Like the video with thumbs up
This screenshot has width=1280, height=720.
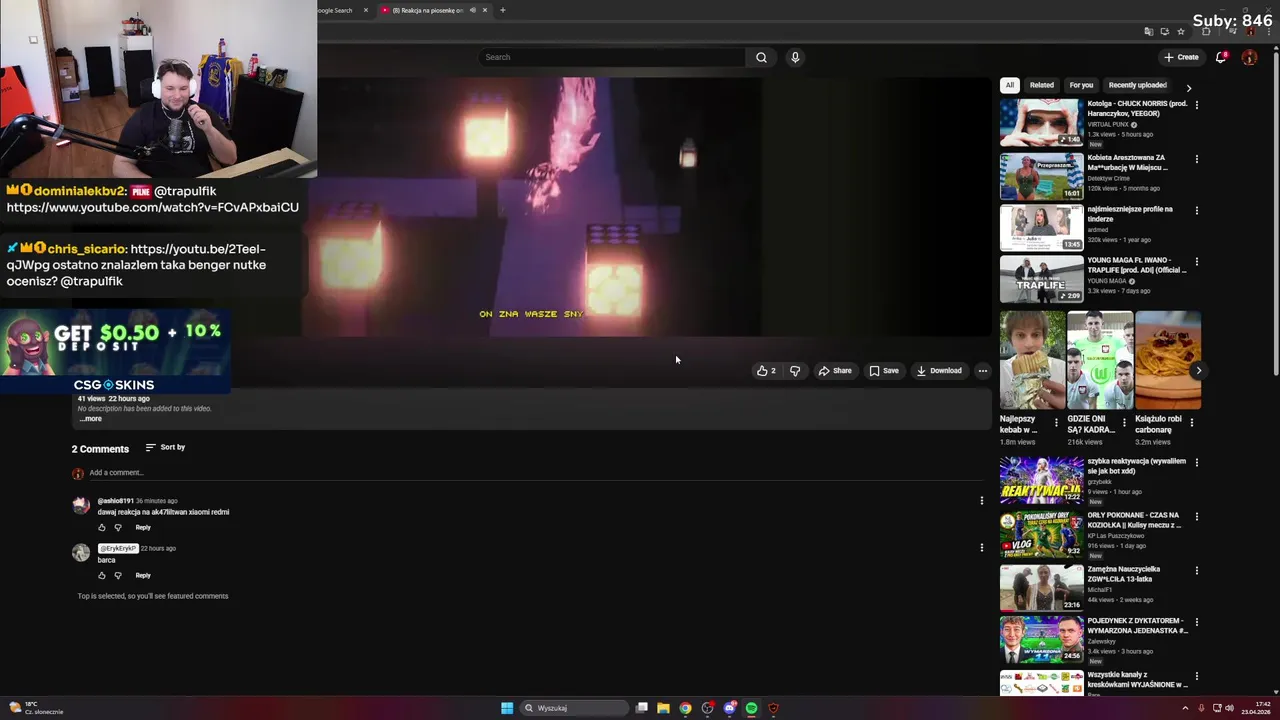point(766,371)
